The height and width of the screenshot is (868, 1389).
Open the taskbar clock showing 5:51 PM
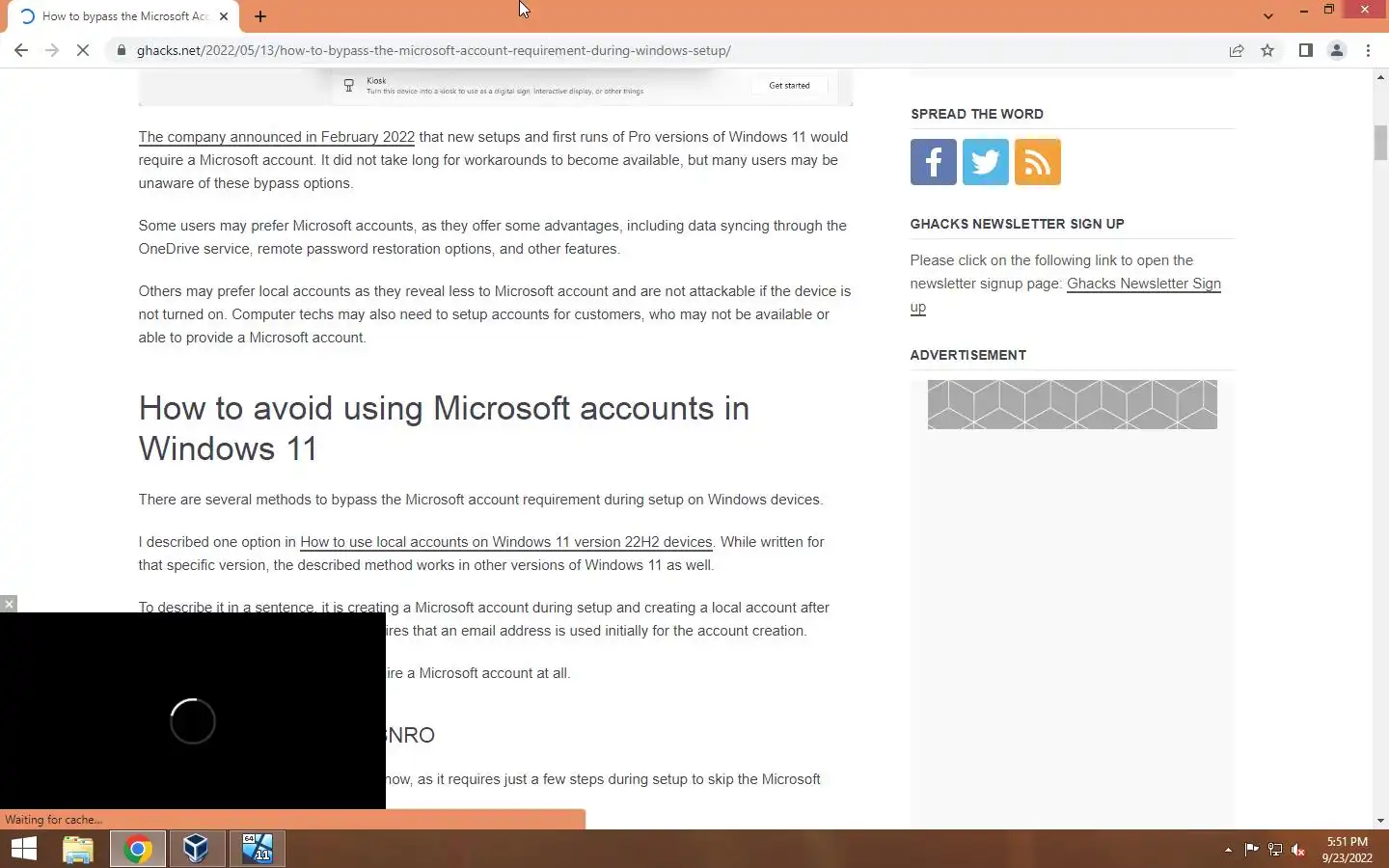click(1348, 850)
